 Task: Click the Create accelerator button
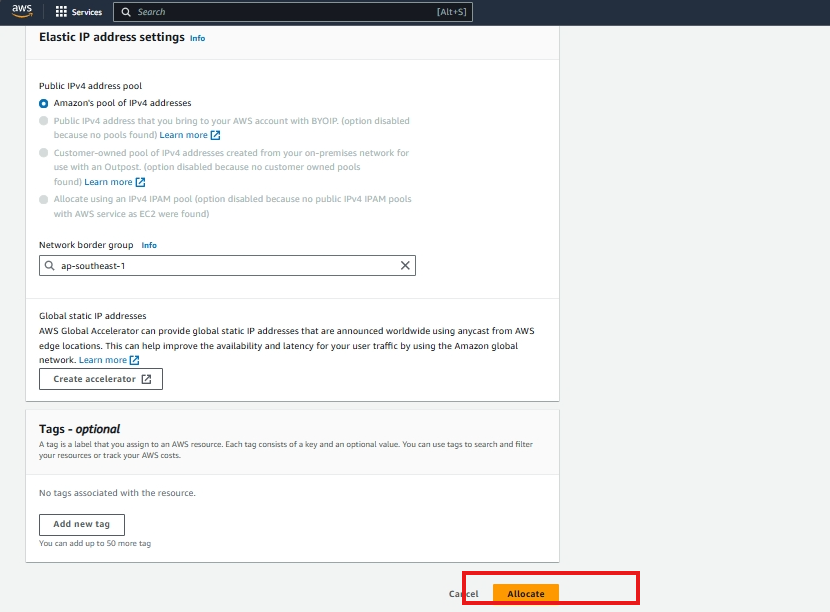coord(101,379)
